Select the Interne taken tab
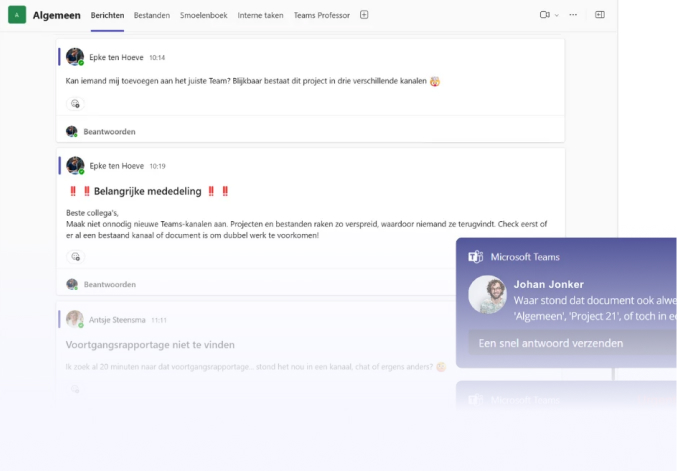This screenshot has width=677, height=471. pos(261,15)
